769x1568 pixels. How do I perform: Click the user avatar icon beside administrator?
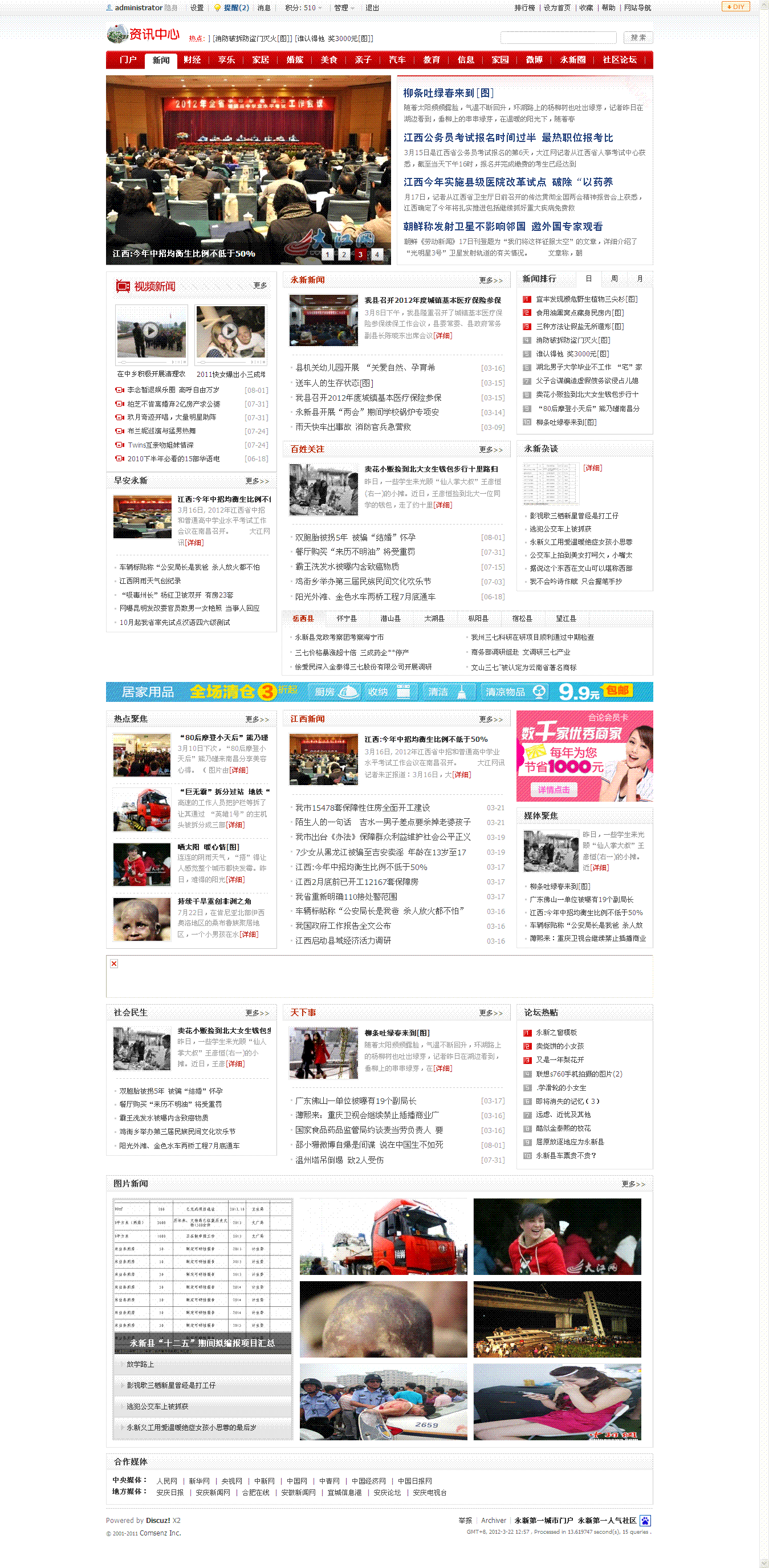tap(109, 8)
